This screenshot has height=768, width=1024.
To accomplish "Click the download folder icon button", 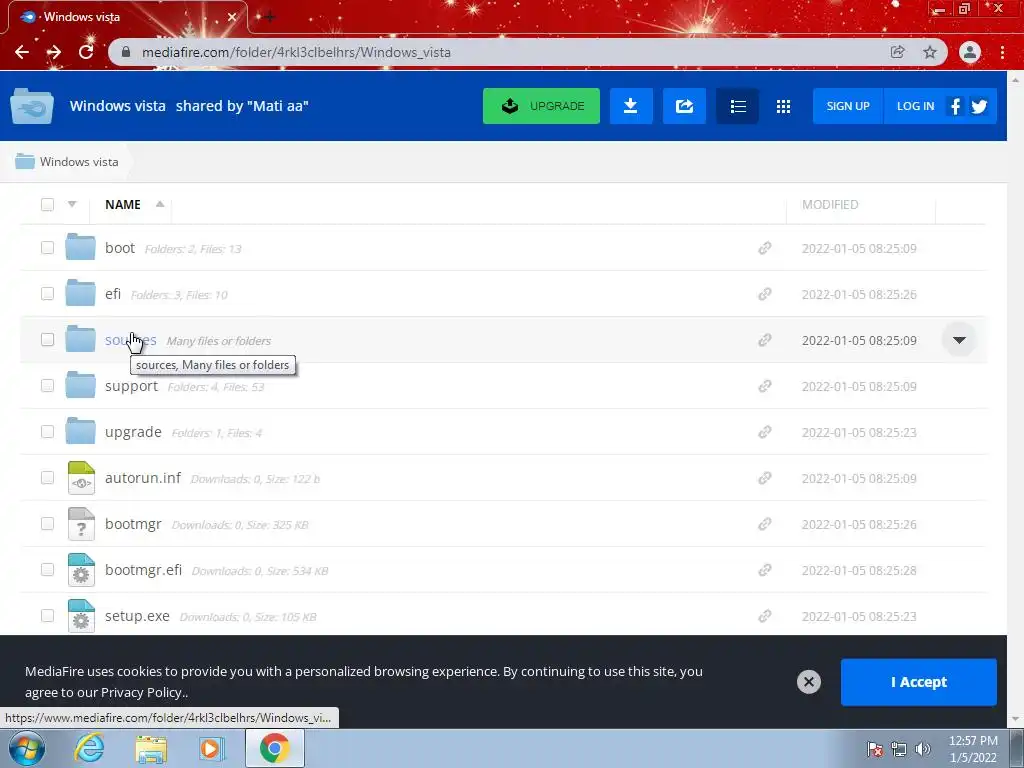I will click(x=631, y=106).
